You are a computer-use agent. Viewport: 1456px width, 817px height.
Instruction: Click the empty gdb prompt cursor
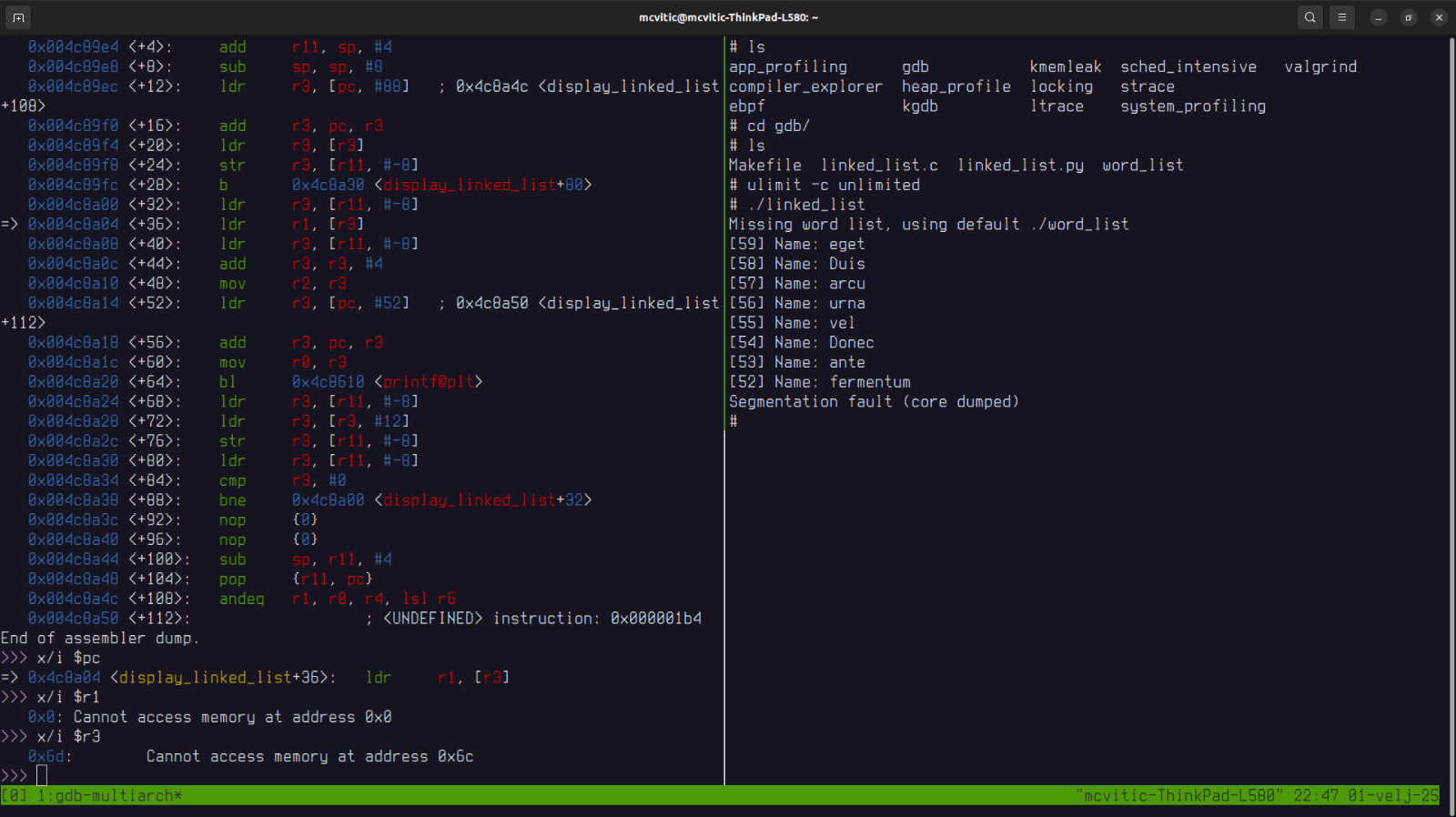[42, 776]
